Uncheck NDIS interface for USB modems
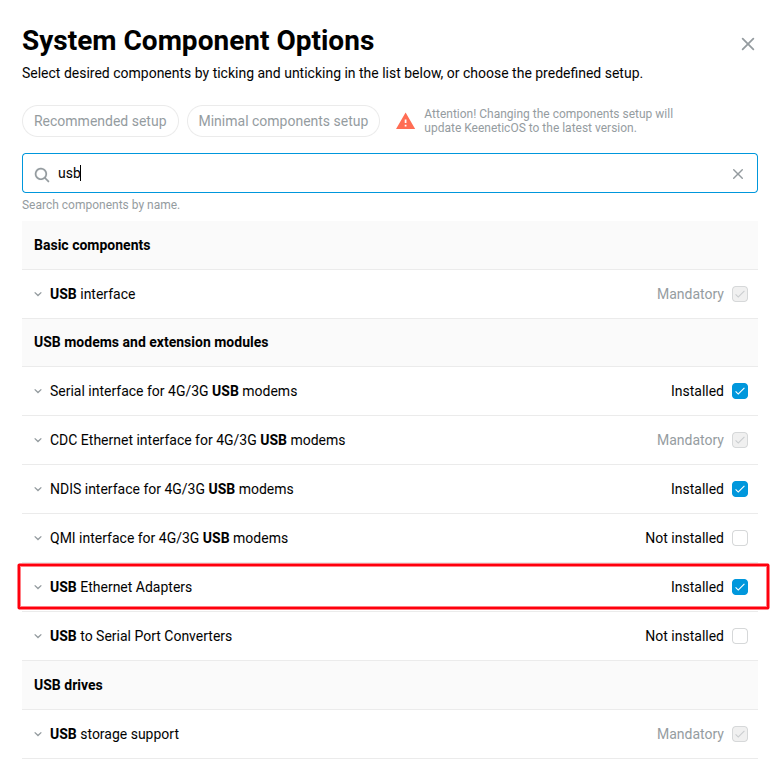 [740, 489]
